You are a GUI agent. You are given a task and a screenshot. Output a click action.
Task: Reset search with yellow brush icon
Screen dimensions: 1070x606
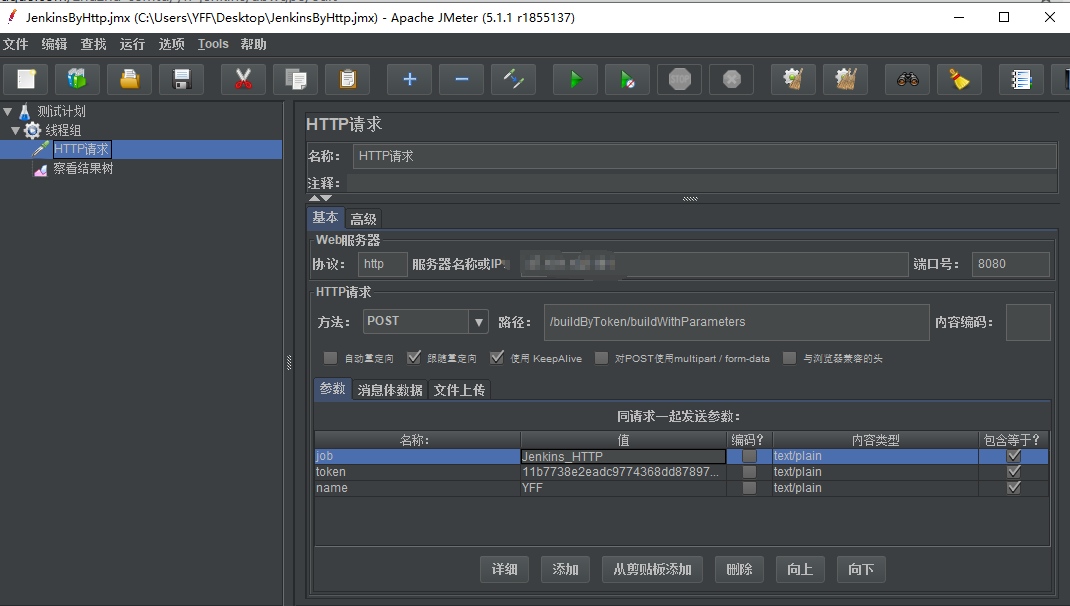click(x=959, y=79)
